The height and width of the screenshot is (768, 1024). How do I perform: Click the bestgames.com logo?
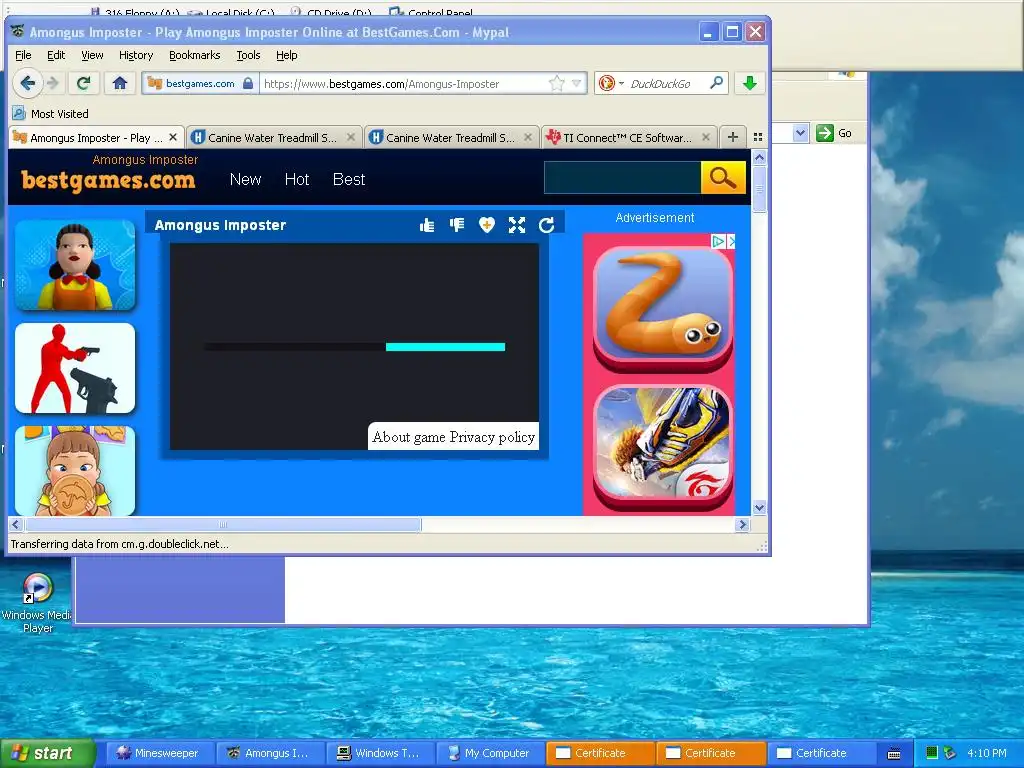(108, 180)
